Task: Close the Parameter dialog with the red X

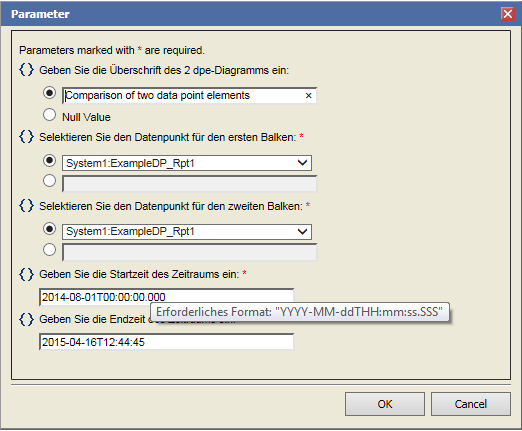Action: coord(508,14)
